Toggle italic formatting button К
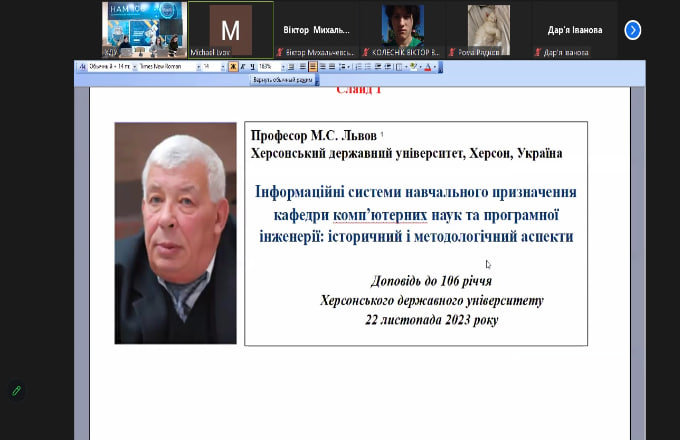Viewport: 680px width, 440px height. [x=242, y=67]
